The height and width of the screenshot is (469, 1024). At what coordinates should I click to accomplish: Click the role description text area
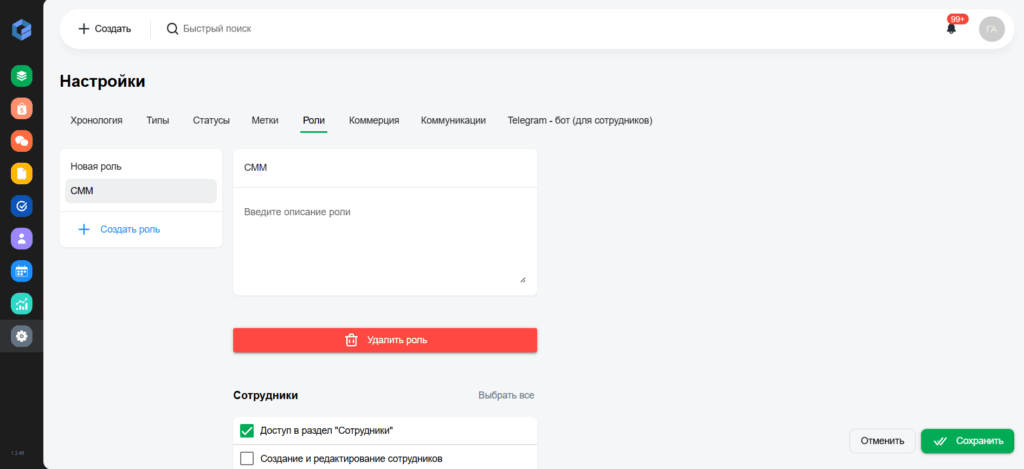click(x=385, y=242)
